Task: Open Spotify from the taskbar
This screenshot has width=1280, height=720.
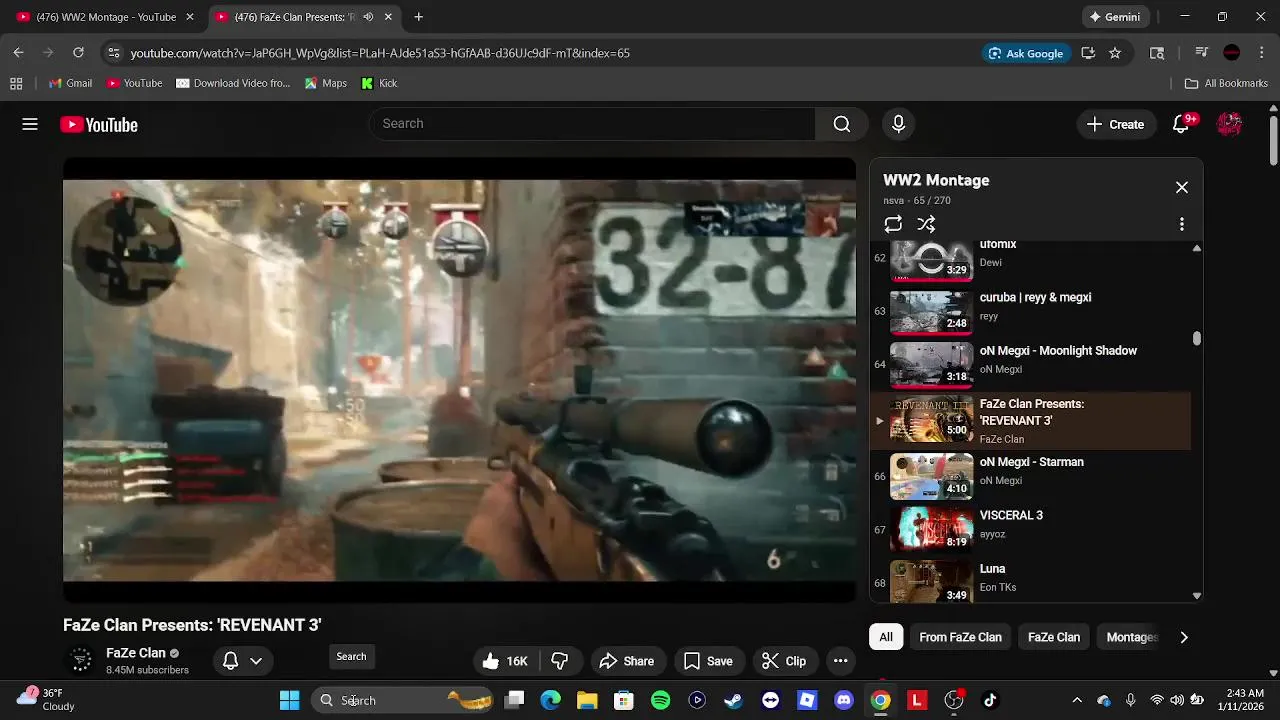Action: click(660, 700)
